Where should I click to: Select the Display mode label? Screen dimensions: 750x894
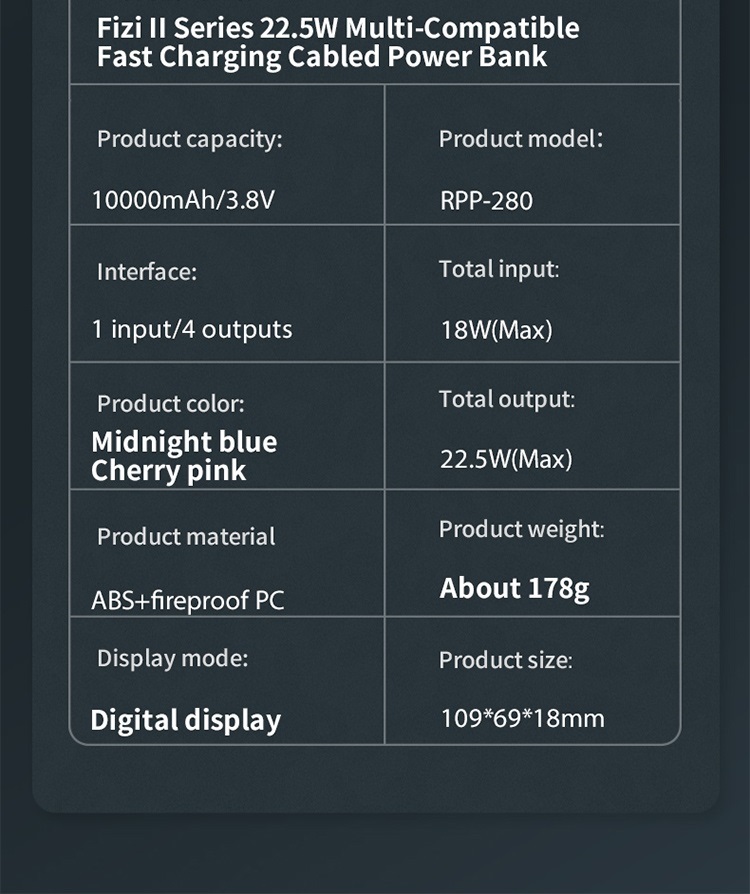click(x=172, y=659)
